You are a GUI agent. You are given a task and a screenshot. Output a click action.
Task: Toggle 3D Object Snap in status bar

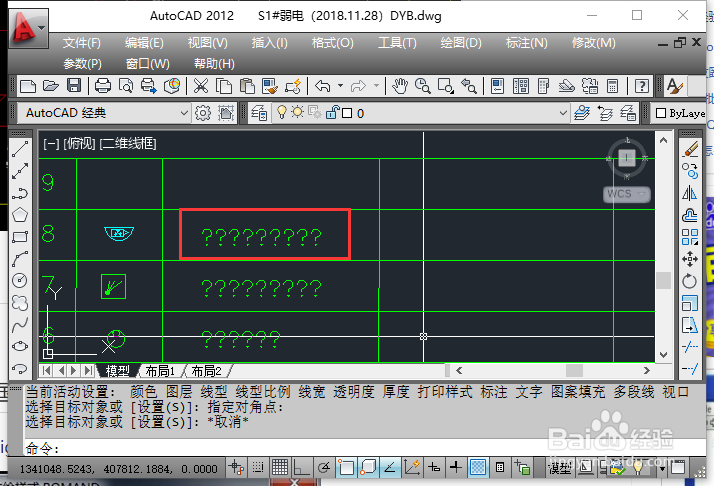pyautogui.click(x=368, y=467)
